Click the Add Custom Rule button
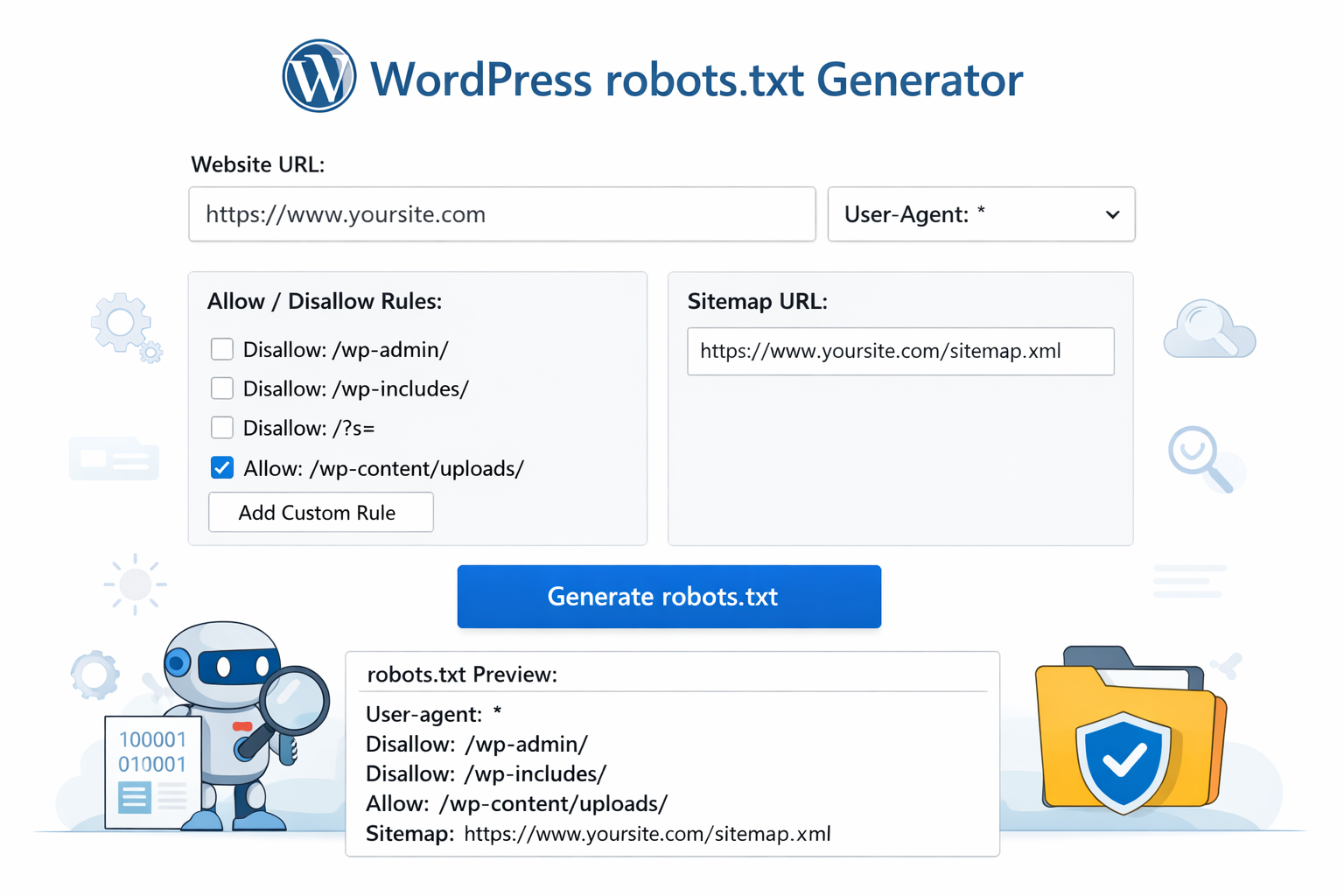Viewport: 1344px width, 896px height. click(x=320, y=512)
